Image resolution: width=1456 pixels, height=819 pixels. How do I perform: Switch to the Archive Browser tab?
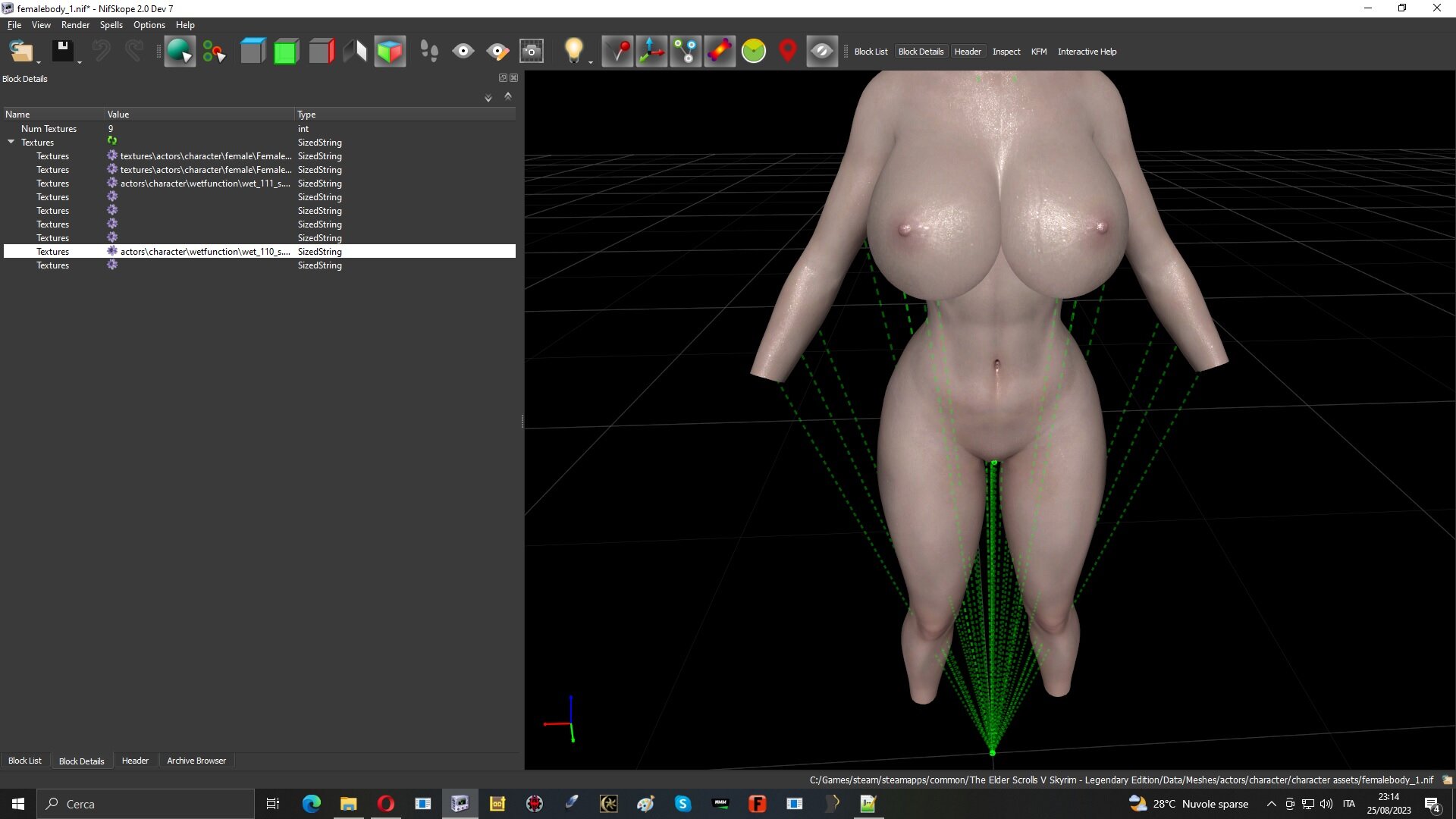pos(196,761)
